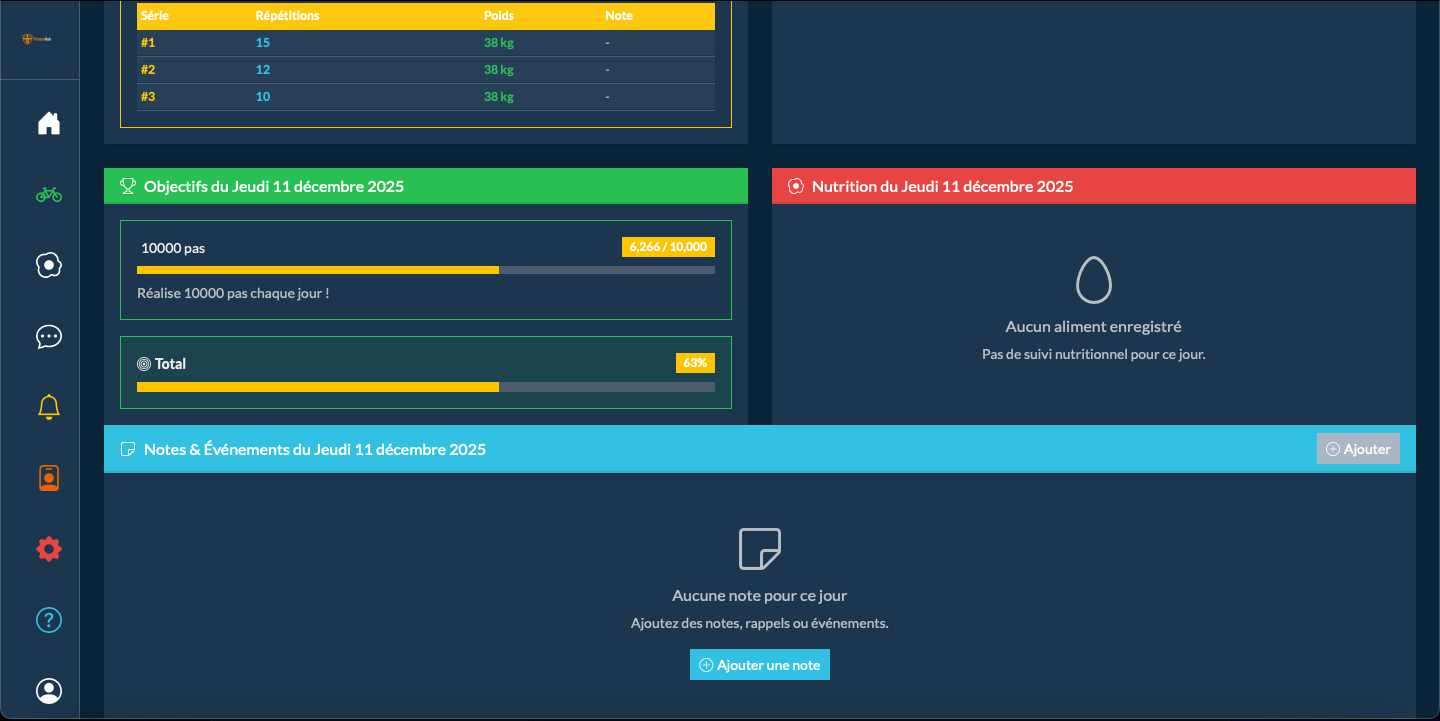1440x721 pixels.
Task: Click the Total objectives progress bar
Action: [x=426, y=387]
